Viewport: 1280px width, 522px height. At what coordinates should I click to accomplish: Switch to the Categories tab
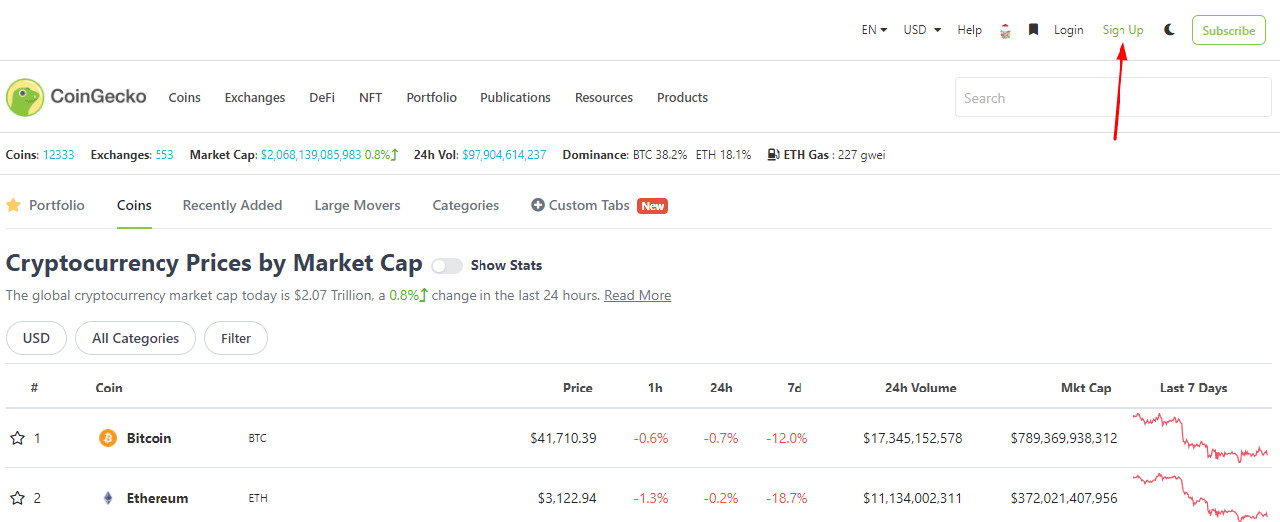coord(466,205)
